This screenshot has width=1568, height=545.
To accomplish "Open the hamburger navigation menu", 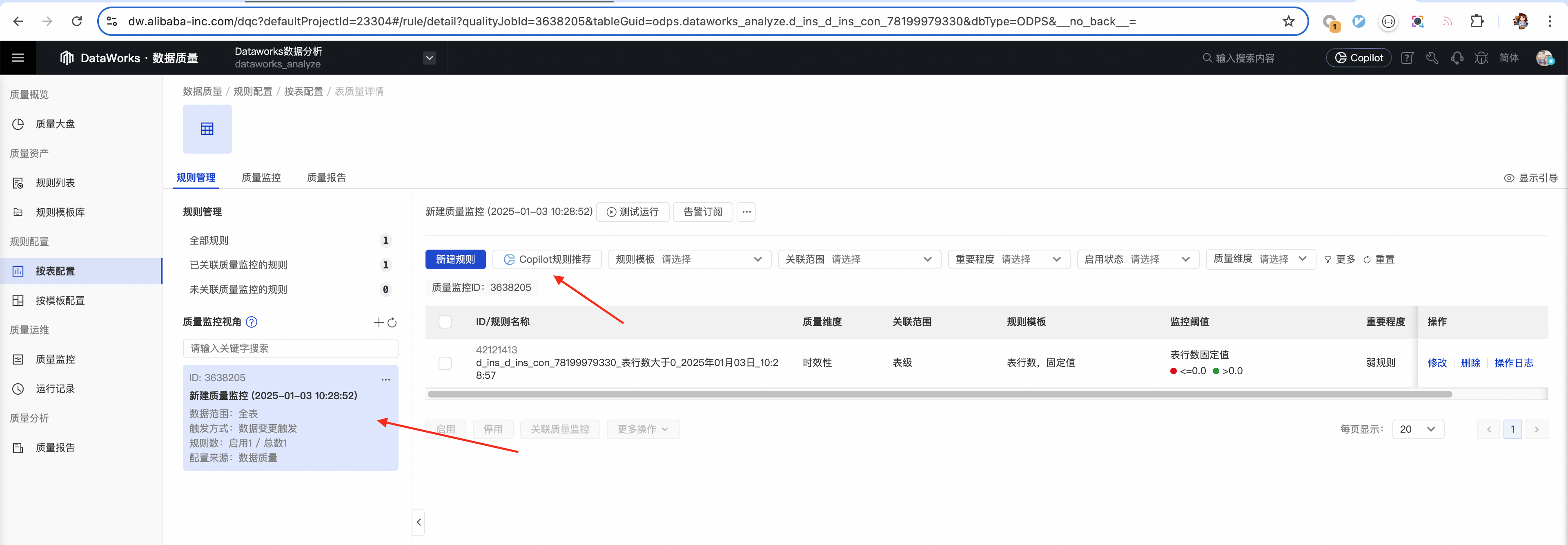I will 18,58.
